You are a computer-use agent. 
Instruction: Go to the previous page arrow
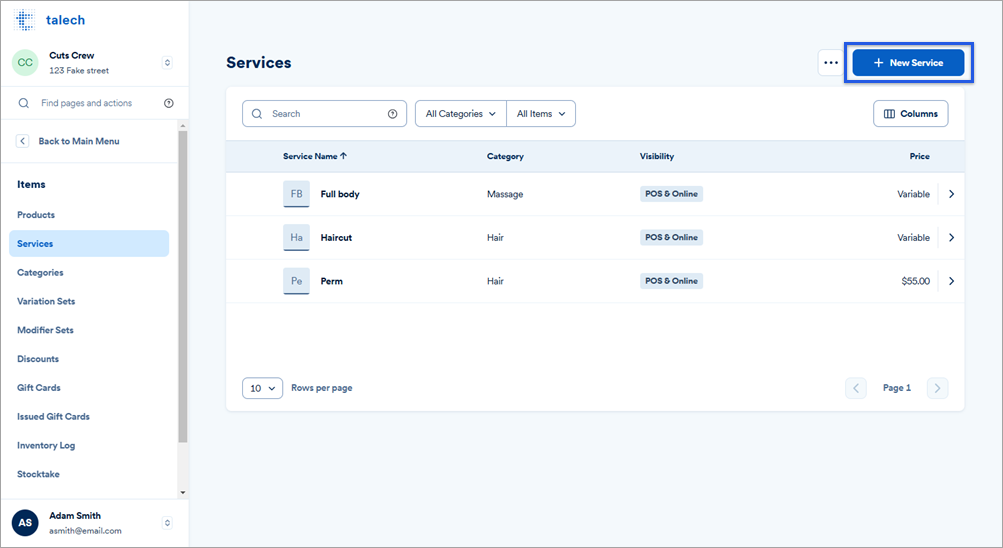pos(856,388)
